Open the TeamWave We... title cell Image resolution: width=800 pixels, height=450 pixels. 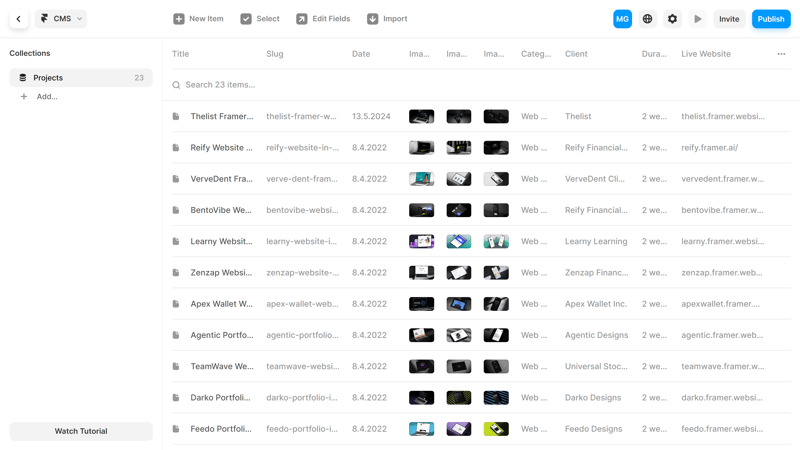pyautogui.click(x=221, y=366)
